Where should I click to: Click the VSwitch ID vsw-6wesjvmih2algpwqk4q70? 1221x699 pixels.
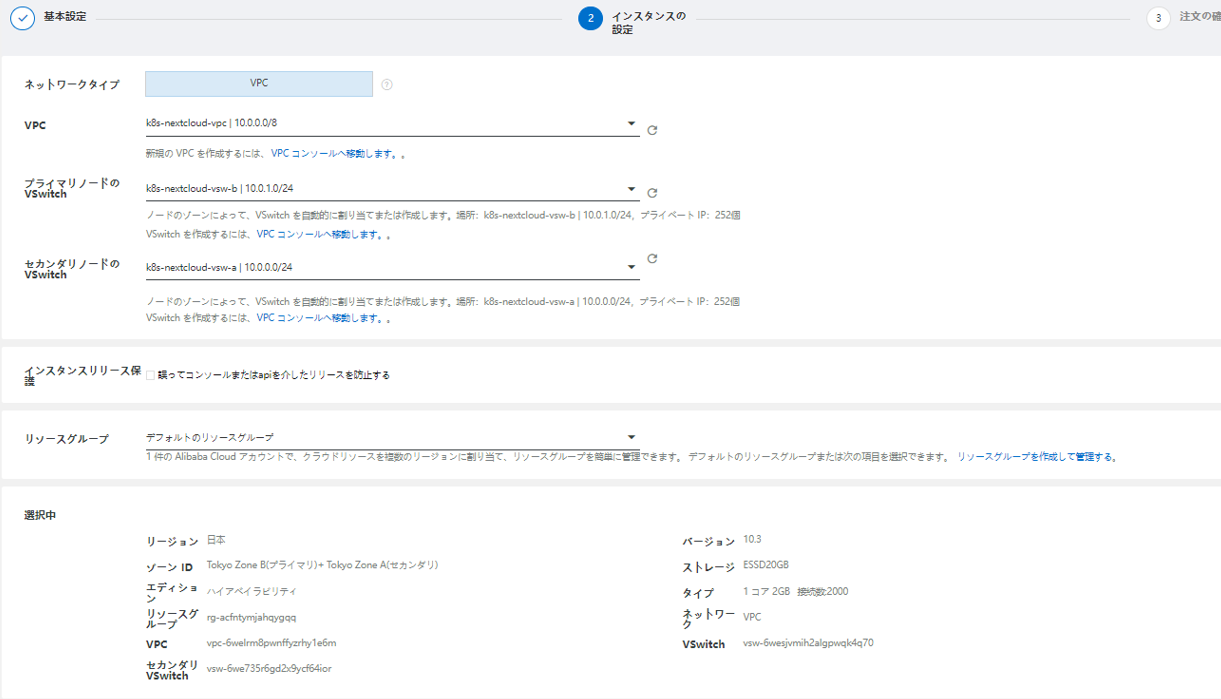[808, 643]
